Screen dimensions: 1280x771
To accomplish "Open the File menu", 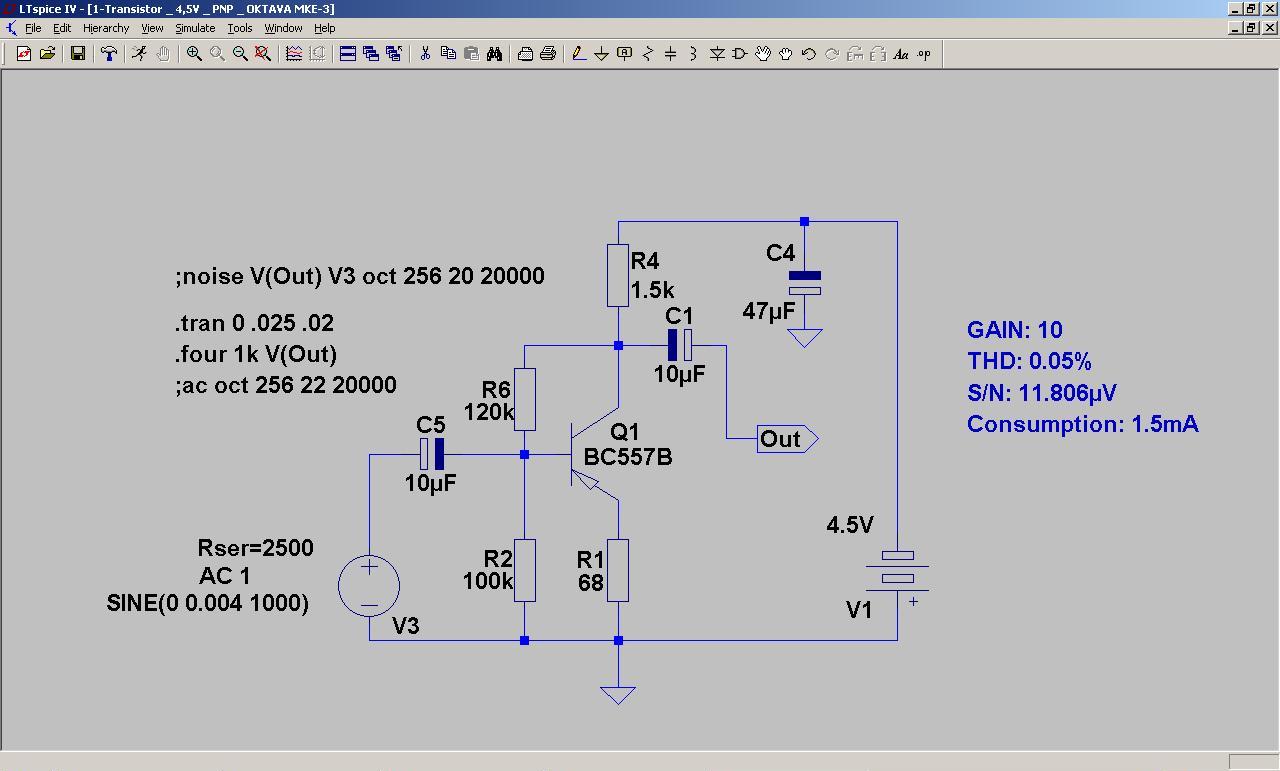I will click(33, 28).
